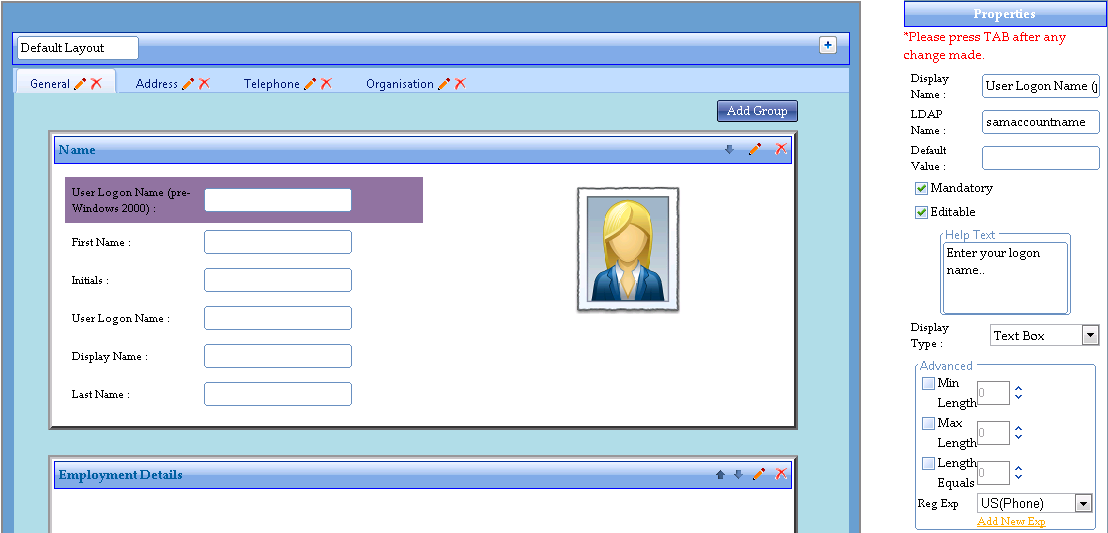Viewport: 1108px width, 533px height.
Task: Click the Length Equals number field
Action: pyautogui.click(x=994, y=473)
